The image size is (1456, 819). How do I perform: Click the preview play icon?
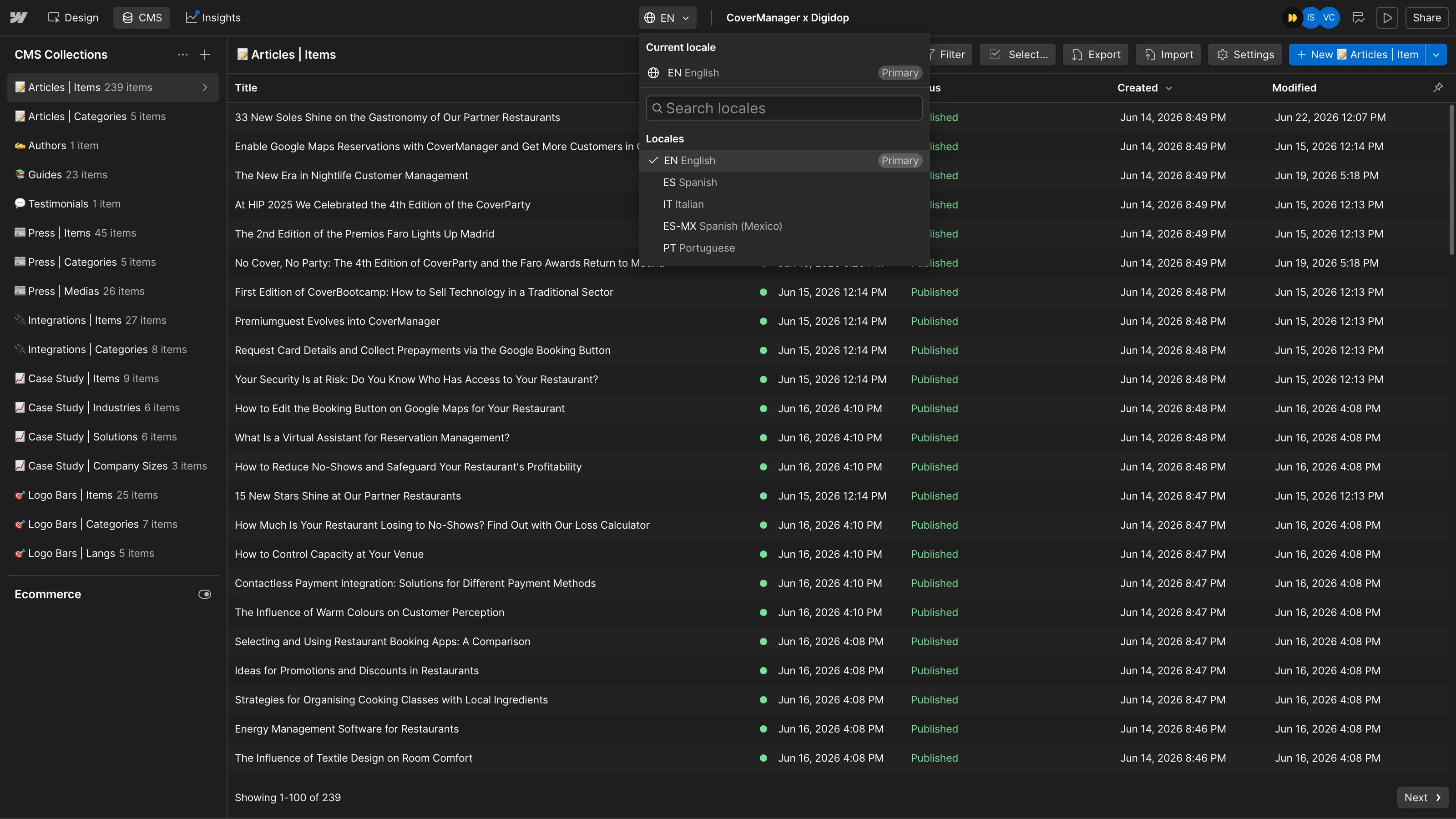pos(1387,18)
